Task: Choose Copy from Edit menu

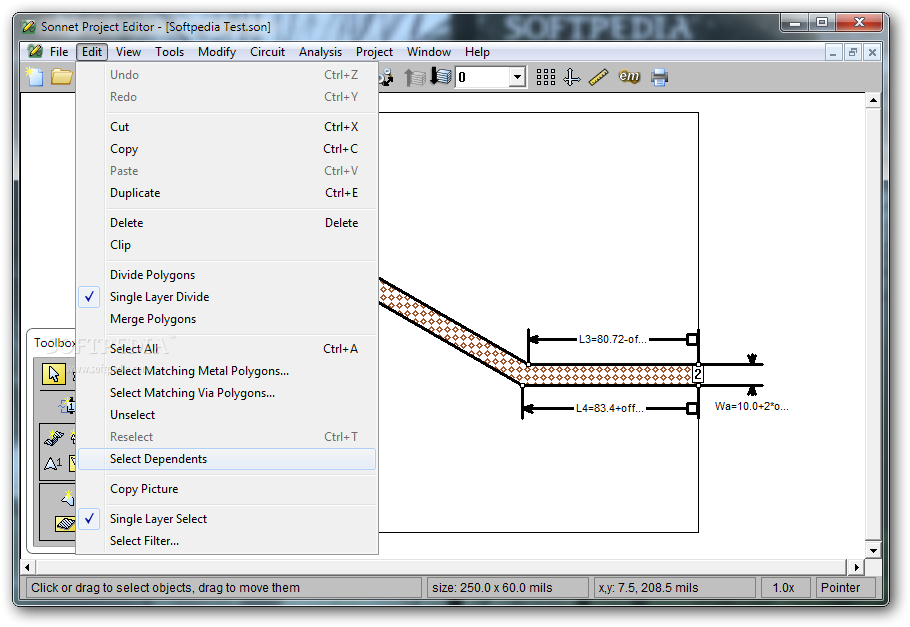Action: coord(227,149)
